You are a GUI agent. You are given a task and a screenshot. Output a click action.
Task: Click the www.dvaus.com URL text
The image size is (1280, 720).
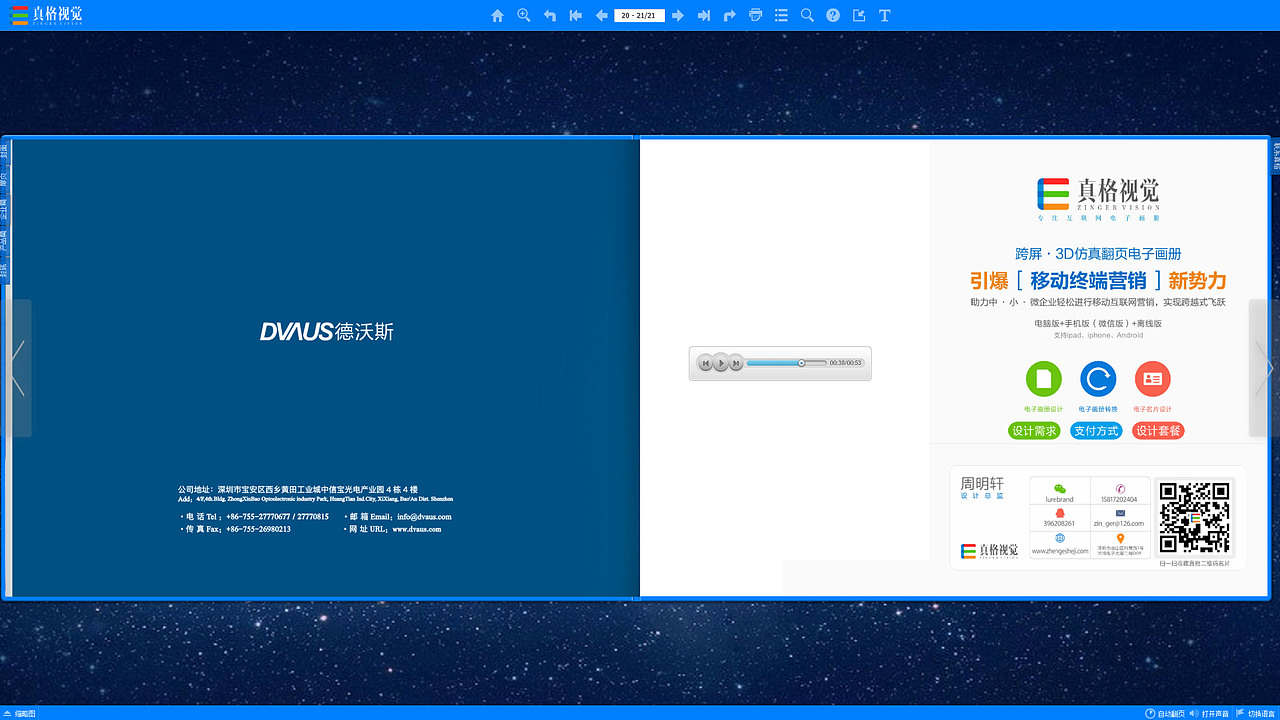tap(417, 529)
